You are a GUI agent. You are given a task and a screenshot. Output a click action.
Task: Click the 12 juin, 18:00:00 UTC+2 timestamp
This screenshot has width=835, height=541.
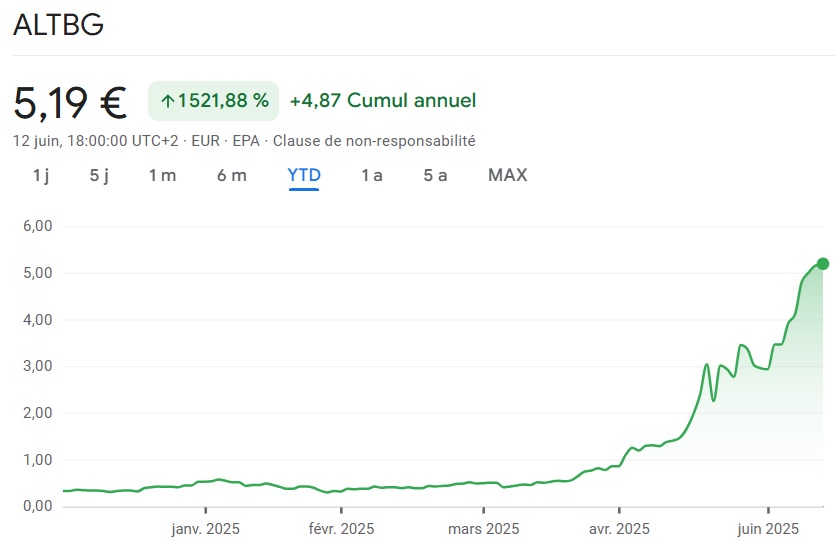95,141
